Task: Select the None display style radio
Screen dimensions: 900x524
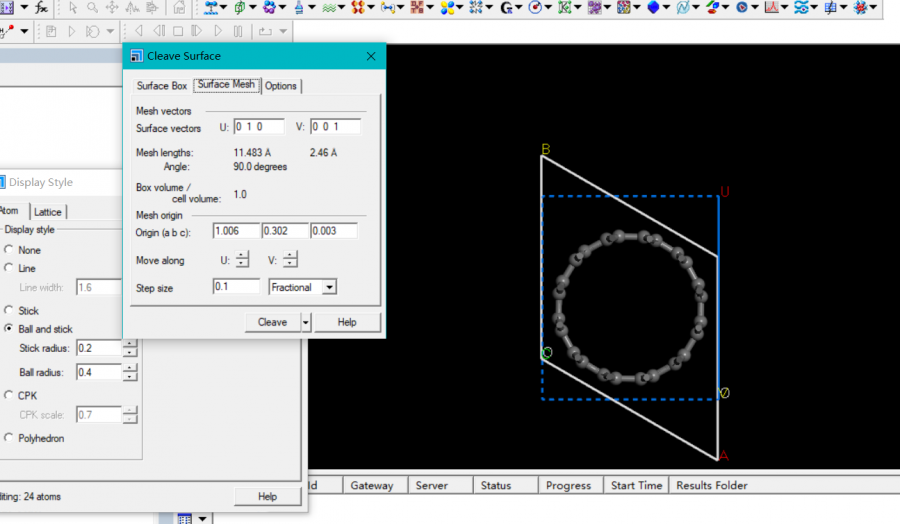Action: coord(9,250)
